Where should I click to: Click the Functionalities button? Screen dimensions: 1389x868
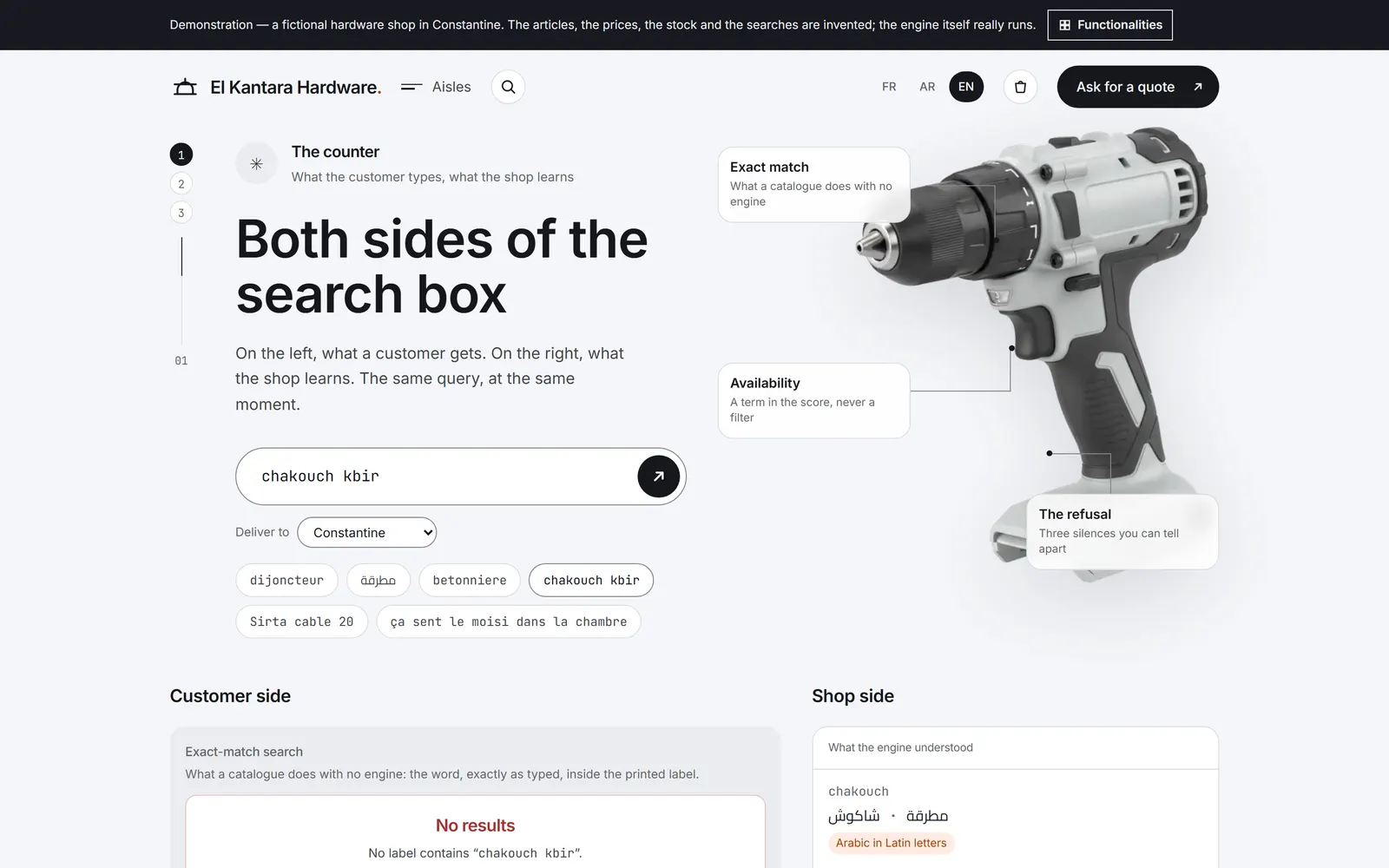pyautogui.click(x=1110, y=25)
